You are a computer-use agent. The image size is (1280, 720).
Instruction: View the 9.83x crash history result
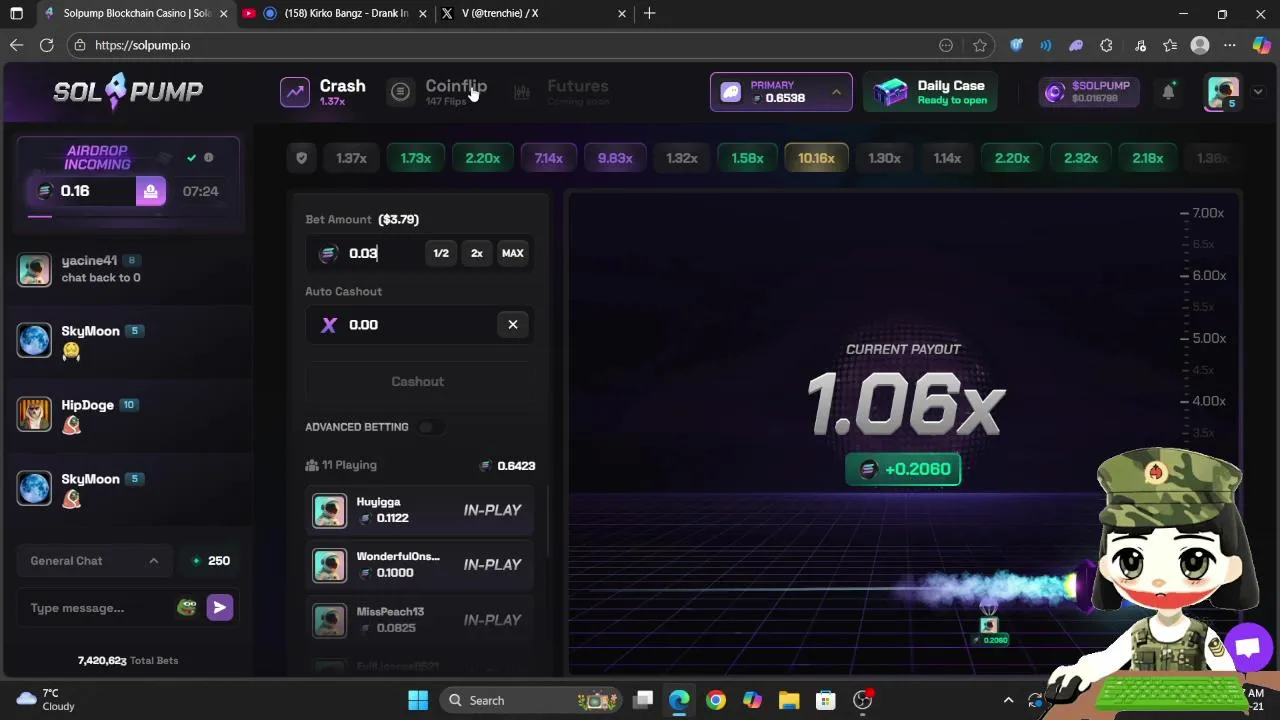615,158
